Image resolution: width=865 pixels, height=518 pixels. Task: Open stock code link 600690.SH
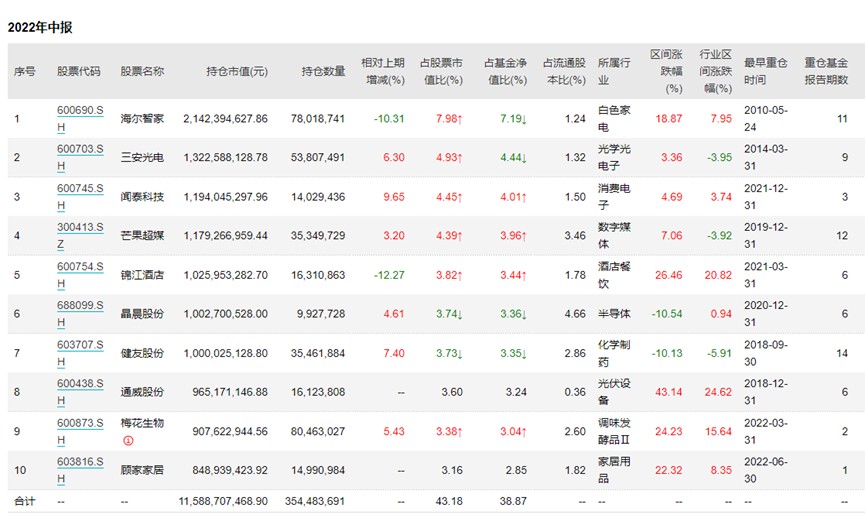[x=79, y=118]
